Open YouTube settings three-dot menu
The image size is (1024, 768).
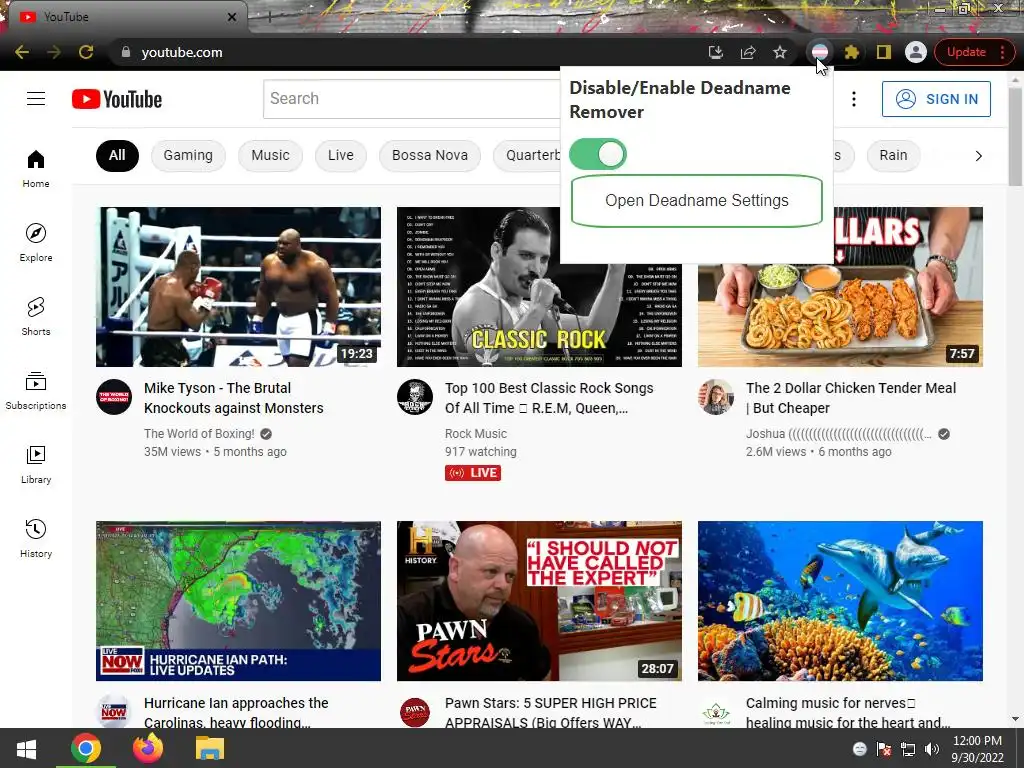(854, 99)
